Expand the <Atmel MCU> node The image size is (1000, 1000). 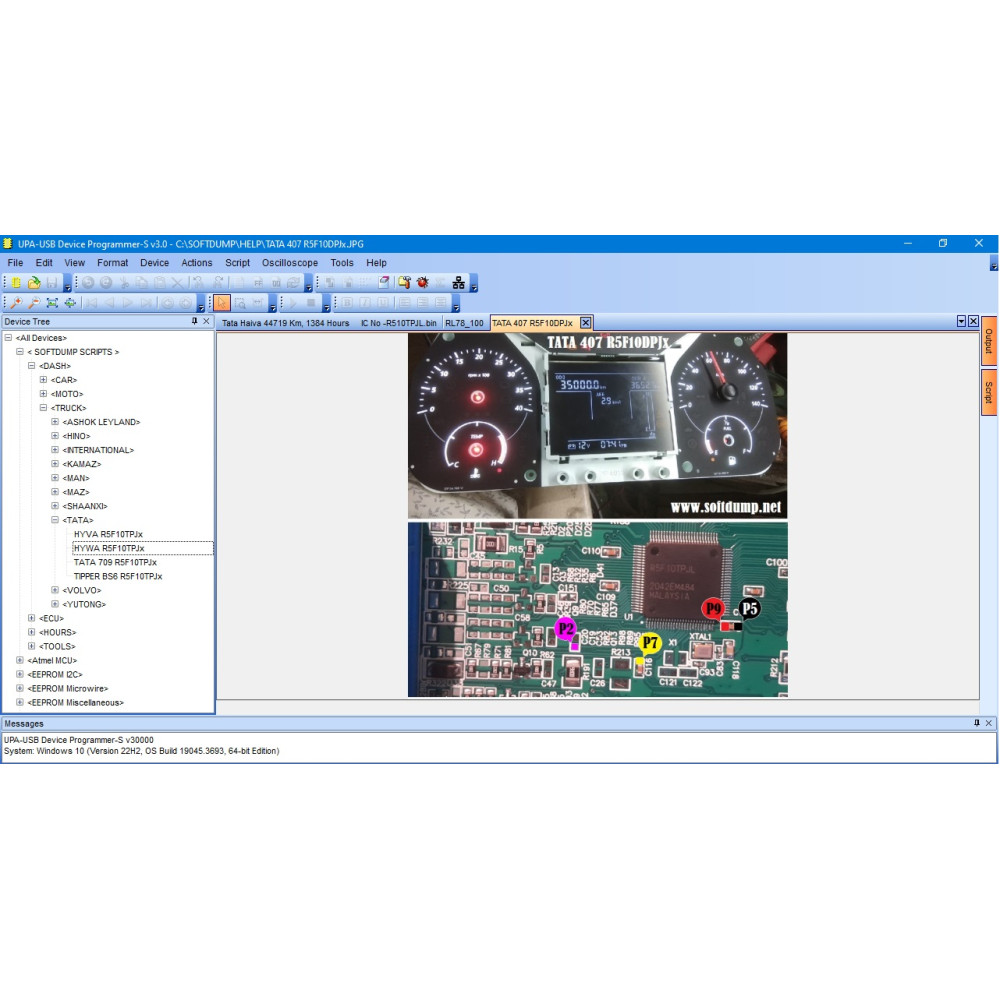[20, 660]
